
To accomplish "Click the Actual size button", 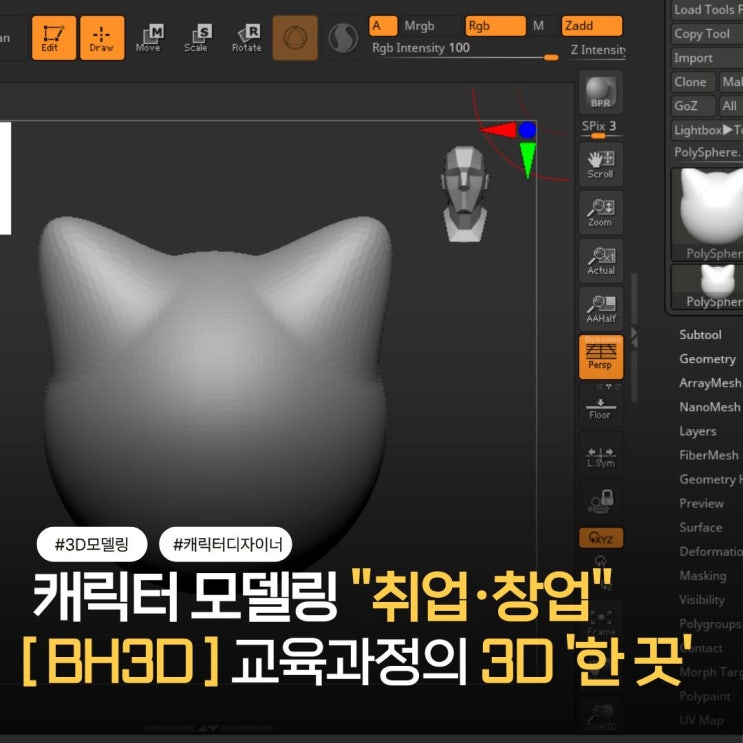I will coord(600,261).
